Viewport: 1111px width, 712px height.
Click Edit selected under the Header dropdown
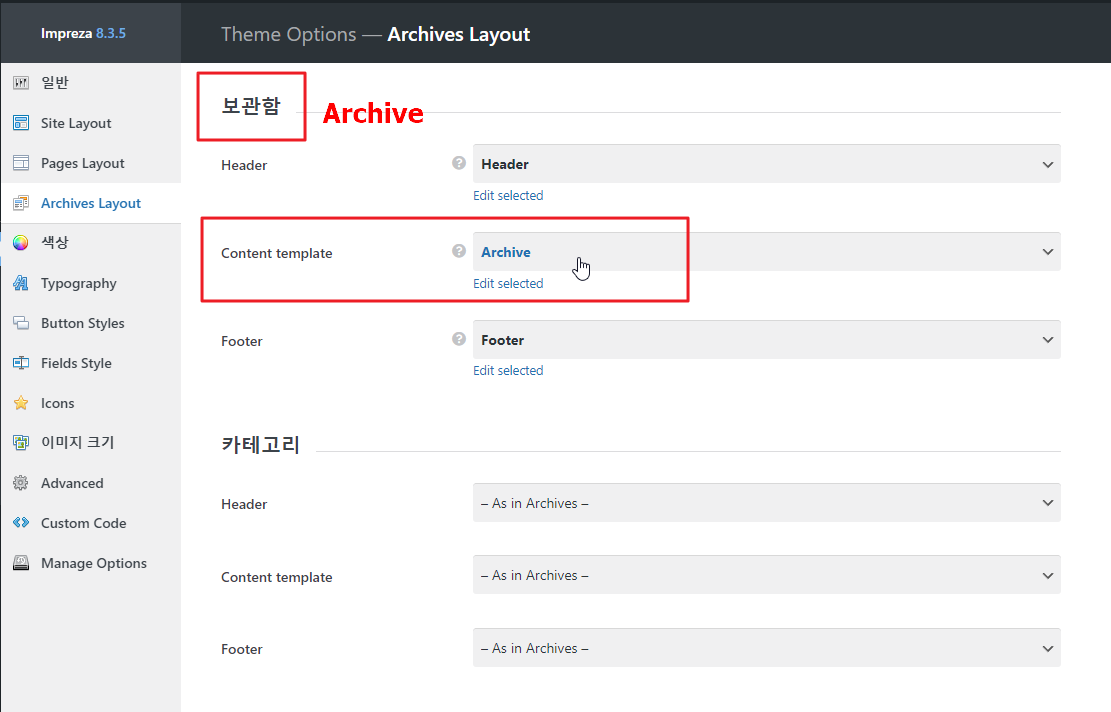click(x=508, y=196)
